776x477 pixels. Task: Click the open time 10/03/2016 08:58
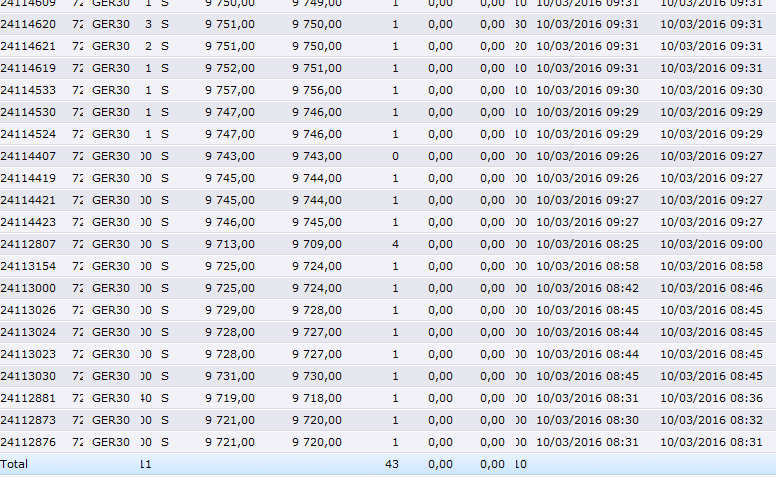click(x=587, y=266)
